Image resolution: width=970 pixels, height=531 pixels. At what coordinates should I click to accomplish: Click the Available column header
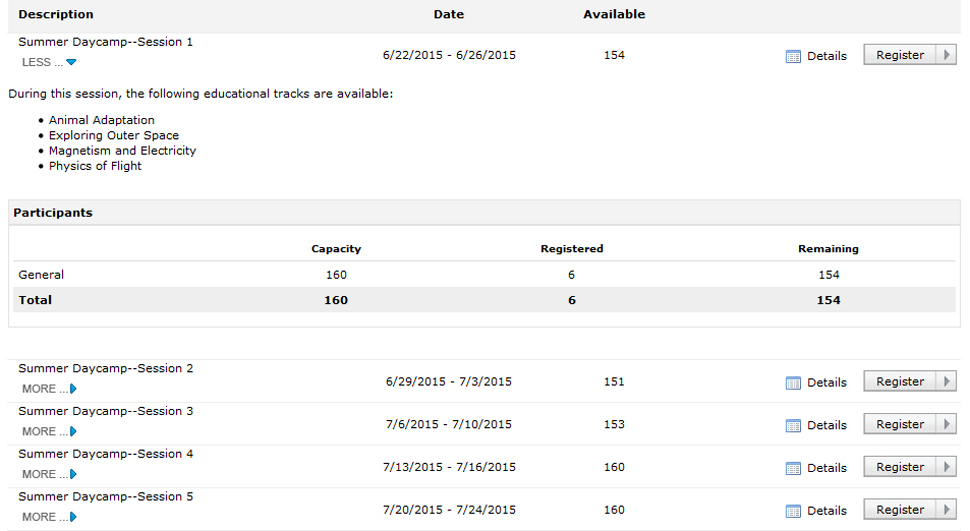[x=614, y=15]
